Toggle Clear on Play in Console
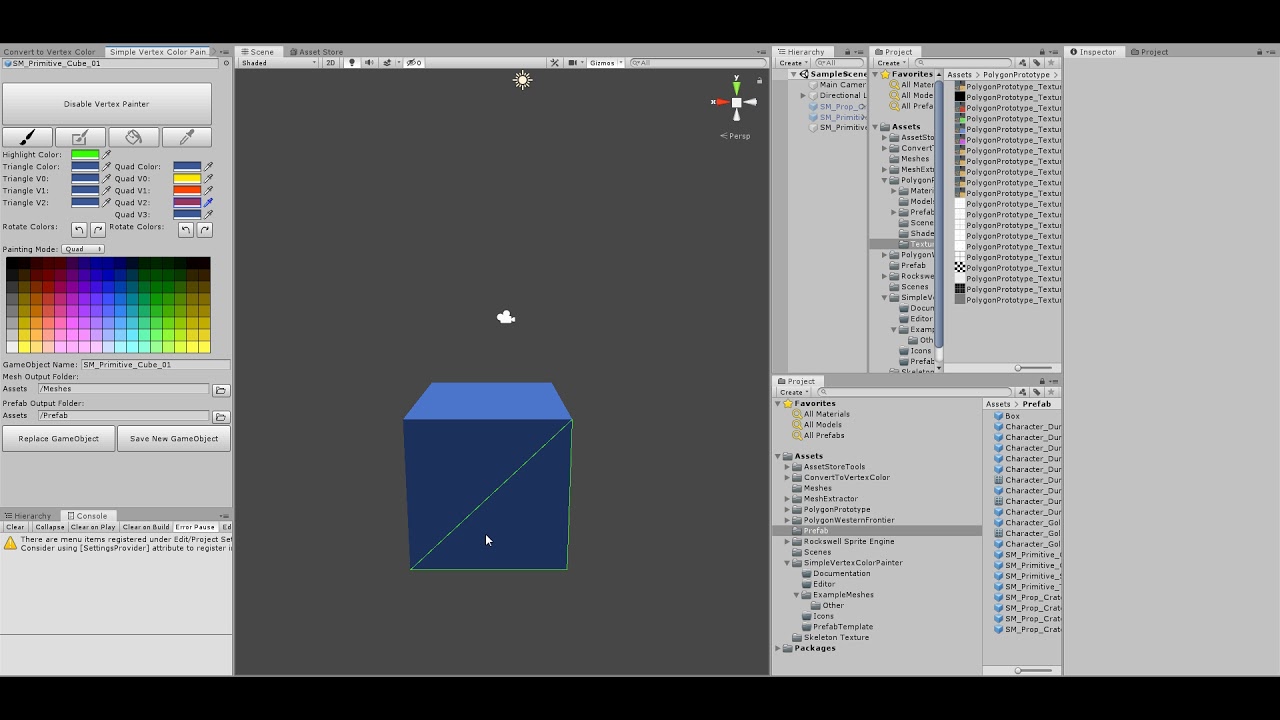The height and width of the screenshot is (720, 1280). (x=93, y=527)
